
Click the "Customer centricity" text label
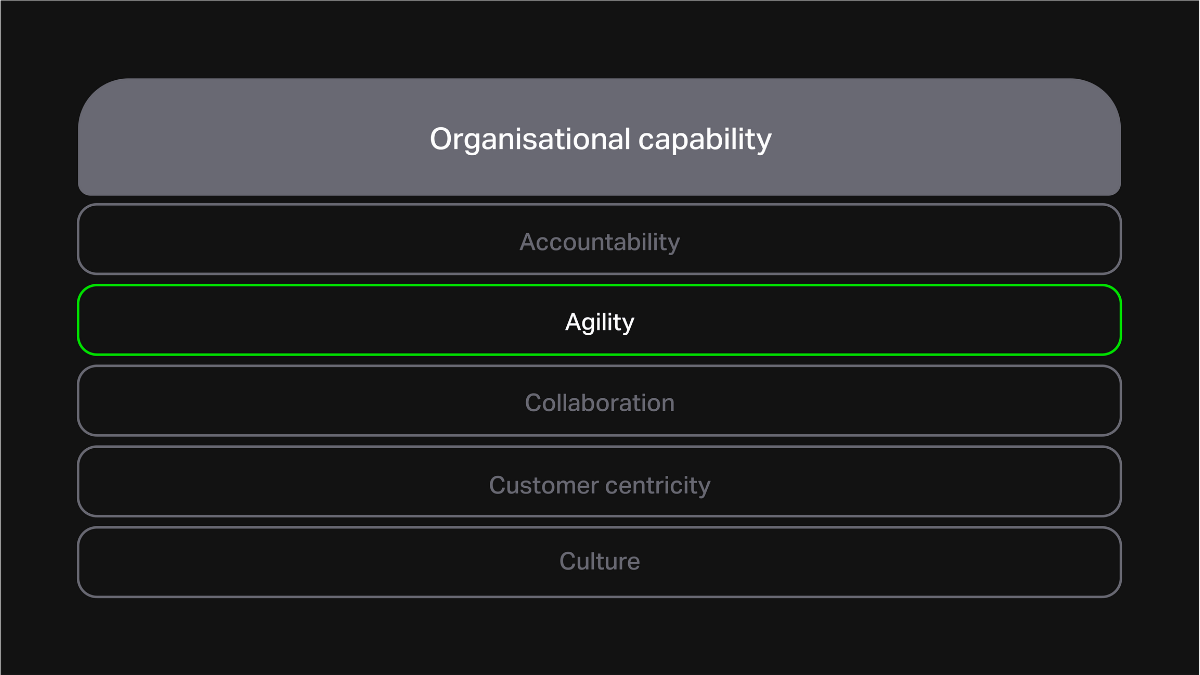(x=600, y=485)
